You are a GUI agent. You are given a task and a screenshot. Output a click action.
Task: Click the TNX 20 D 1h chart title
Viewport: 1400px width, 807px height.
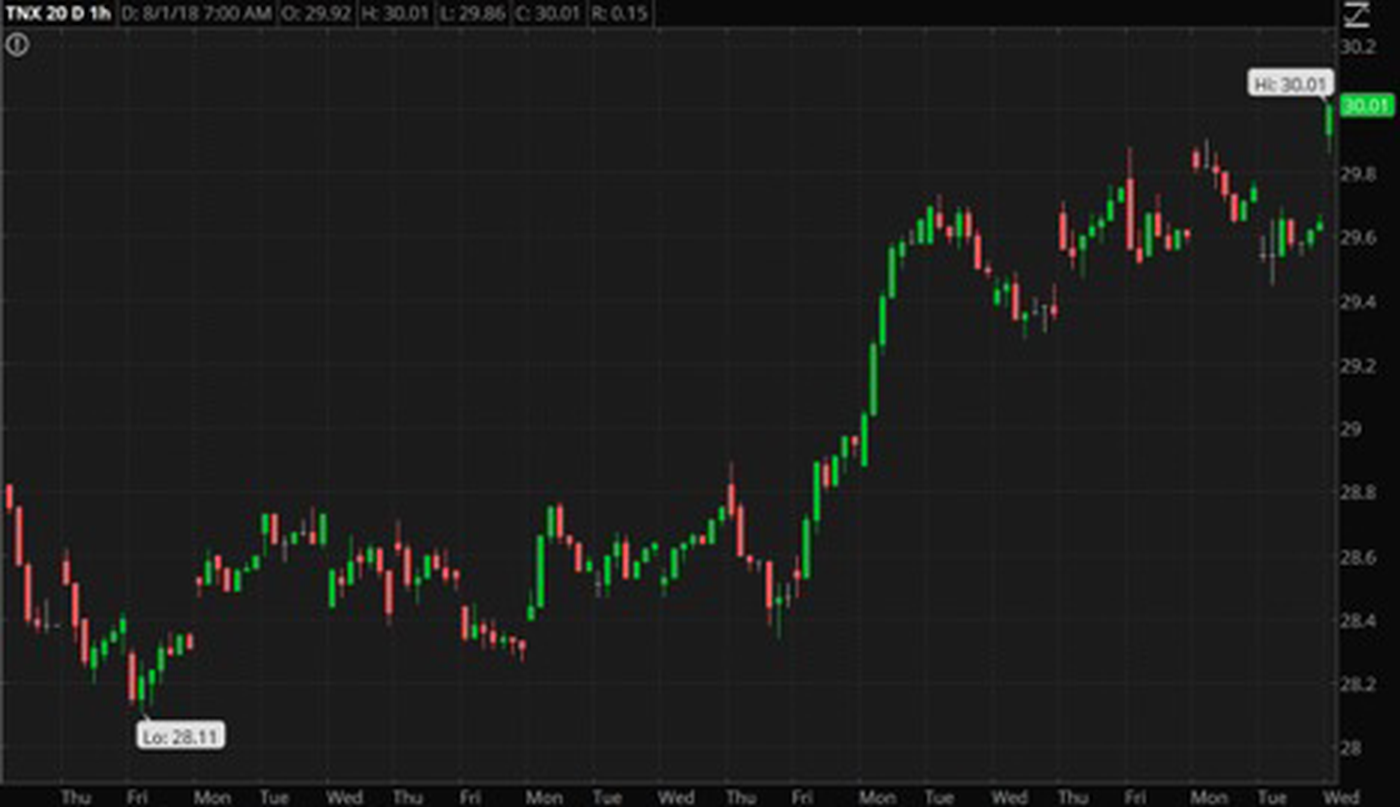[x=57, y=13]
